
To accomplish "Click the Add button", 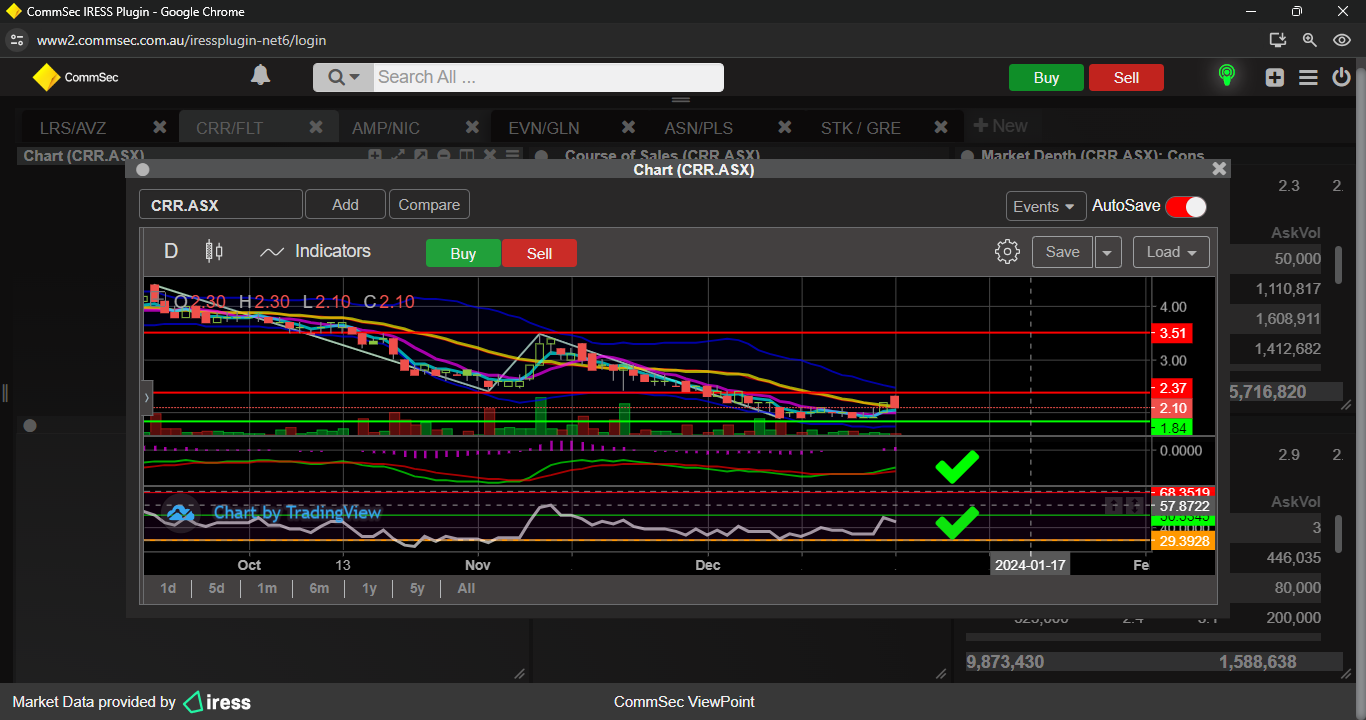I will [x=345, y=204].
